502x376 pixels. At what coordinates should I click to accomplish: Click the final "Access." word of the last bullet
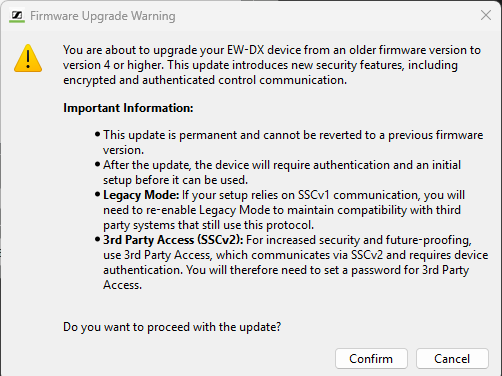[122, 285]
